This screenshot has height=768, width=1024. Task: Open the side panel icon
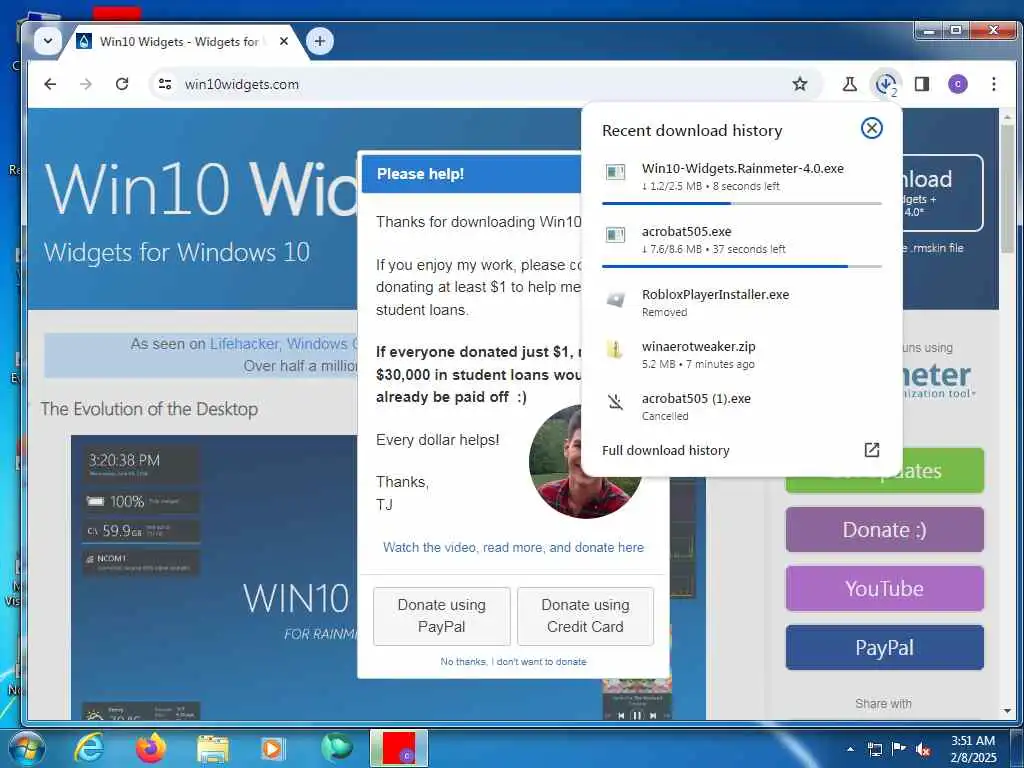[921, 84]
